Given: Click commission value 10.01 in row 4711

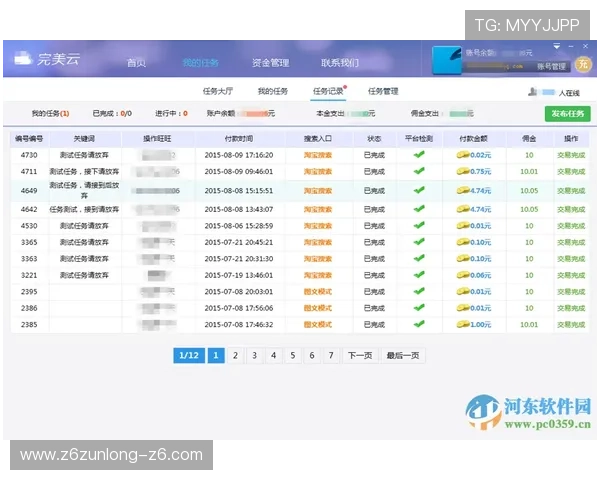Looking at the screenshot, I should pos(529,171).
